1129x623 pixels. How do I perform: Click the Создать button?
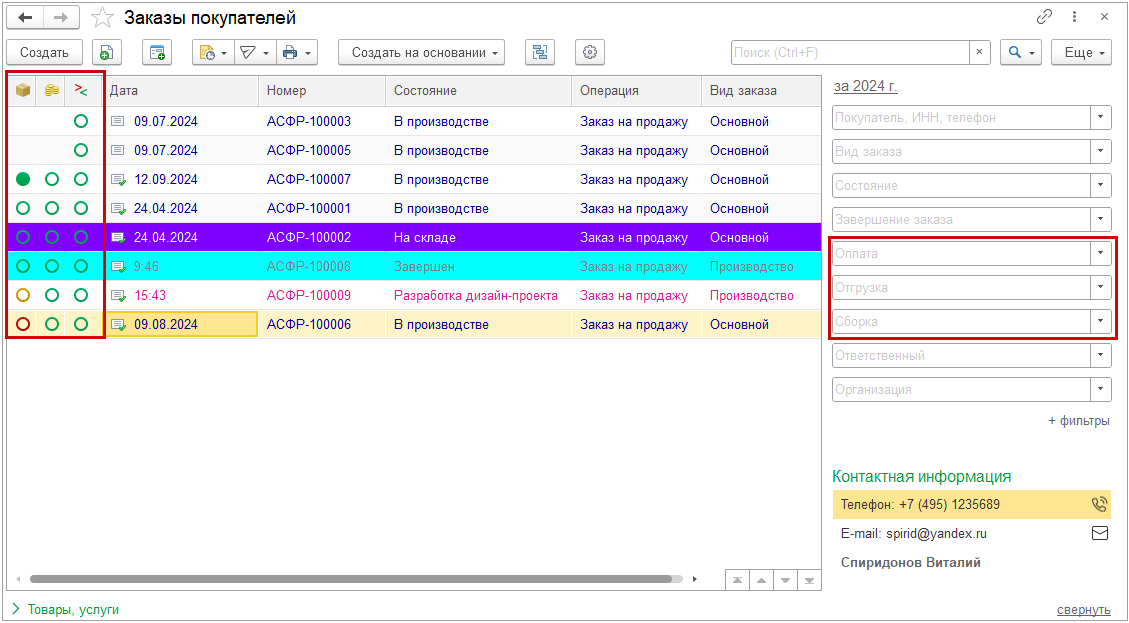pyautogui.click(x=45, y=52)
